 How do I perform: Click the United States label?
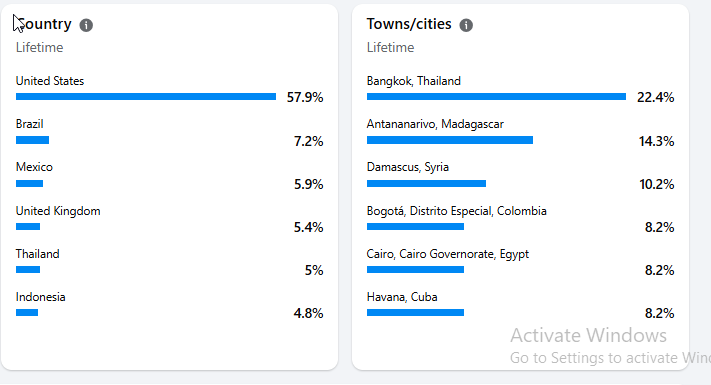[50, 81]
